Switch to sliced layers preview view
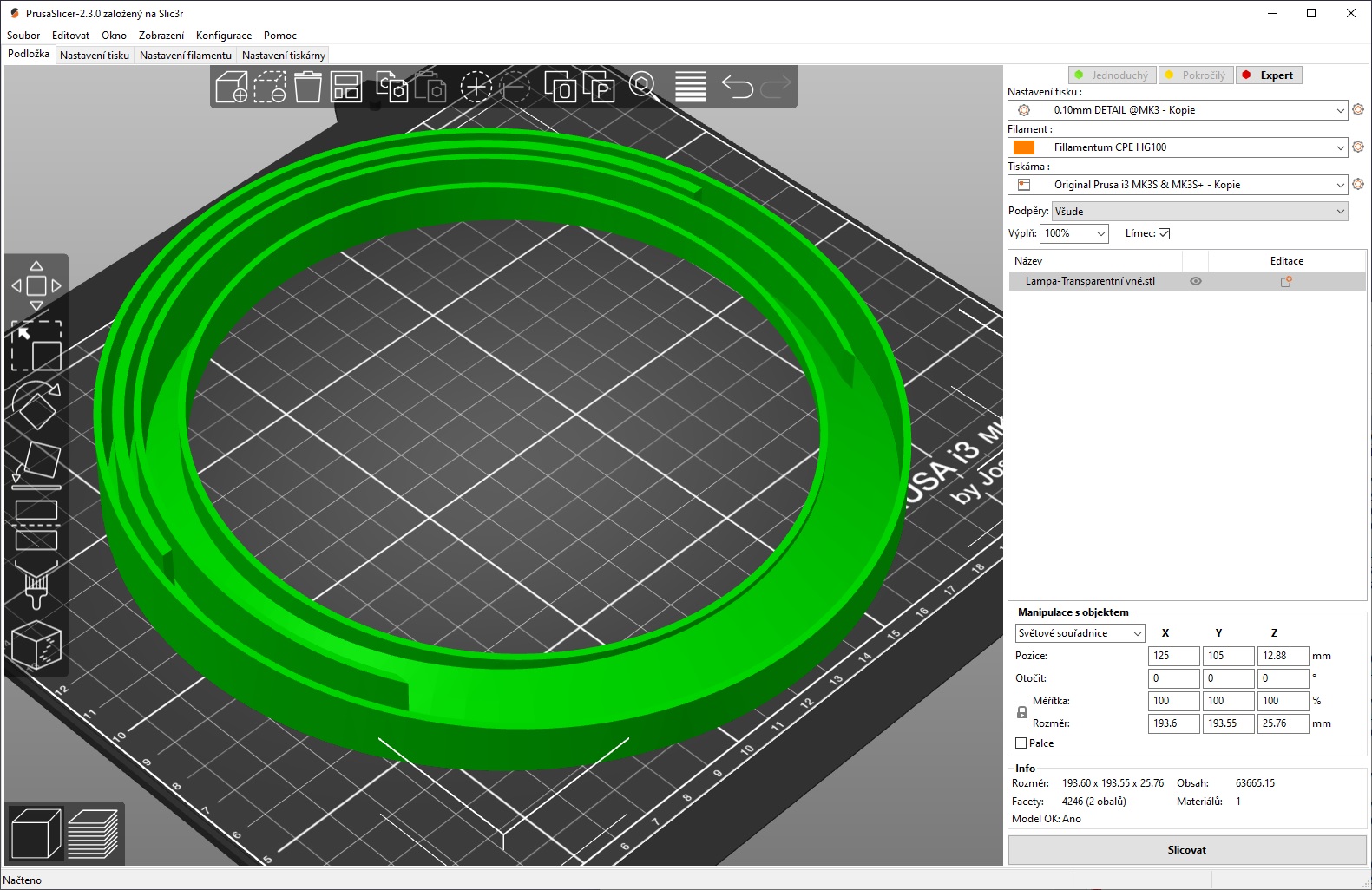This screenshot has width=1372, height=890. point(93,834)
